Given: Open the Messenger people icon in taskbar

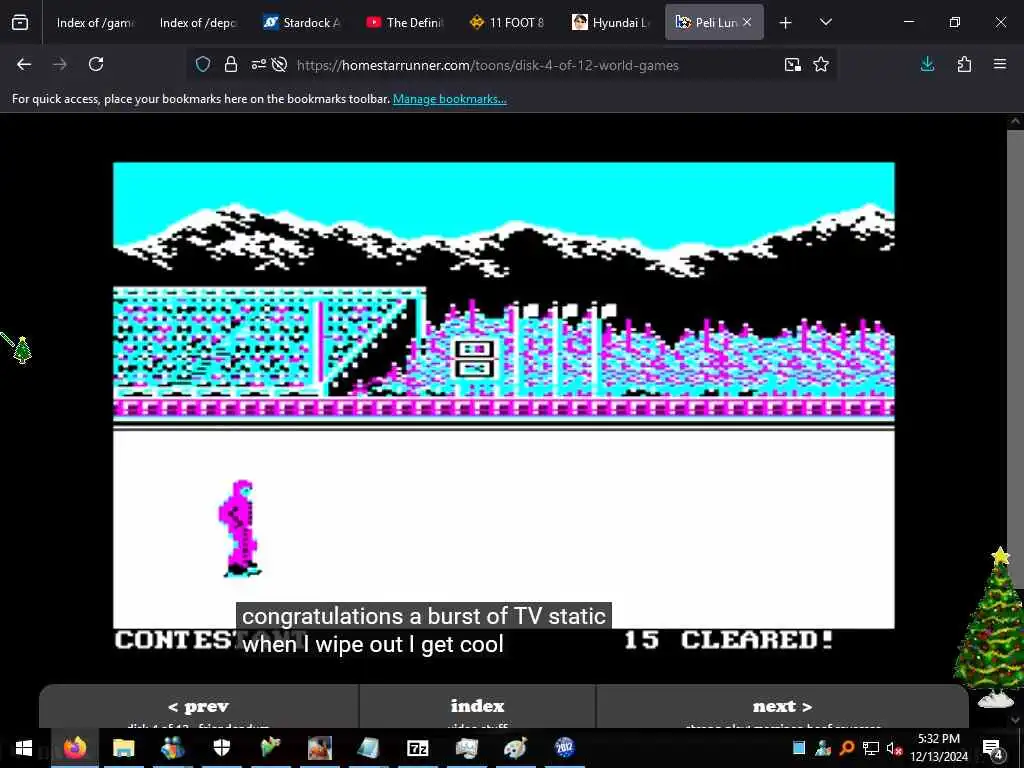Looking at the screenshot, I should tap(172, 748).
